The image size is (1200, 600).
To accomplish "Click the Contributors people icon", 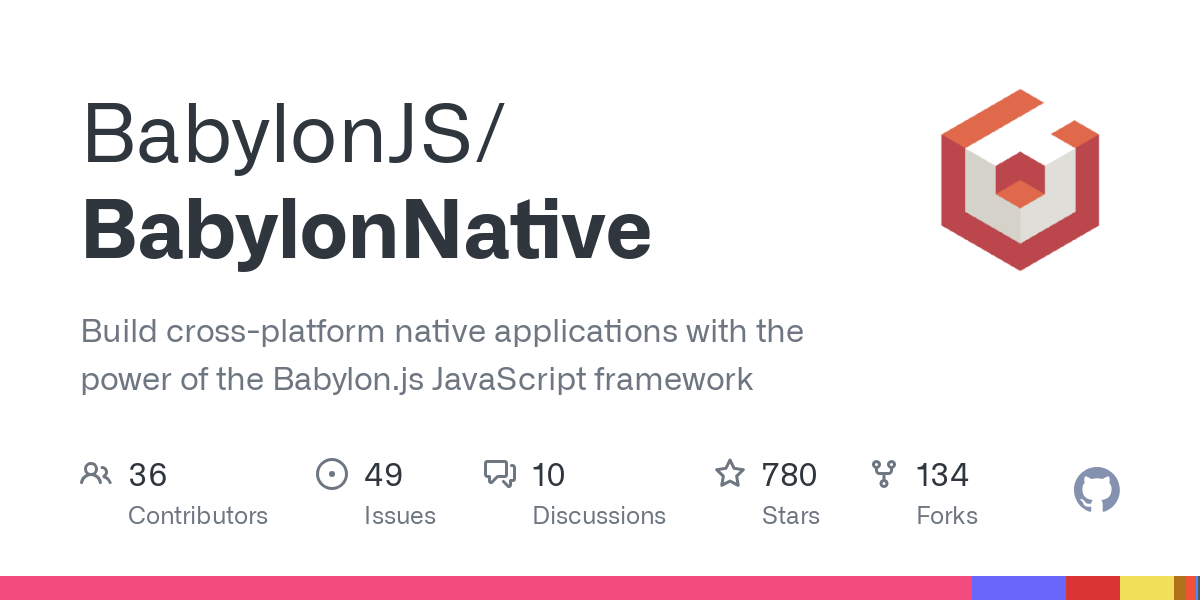I will point(95,473).
